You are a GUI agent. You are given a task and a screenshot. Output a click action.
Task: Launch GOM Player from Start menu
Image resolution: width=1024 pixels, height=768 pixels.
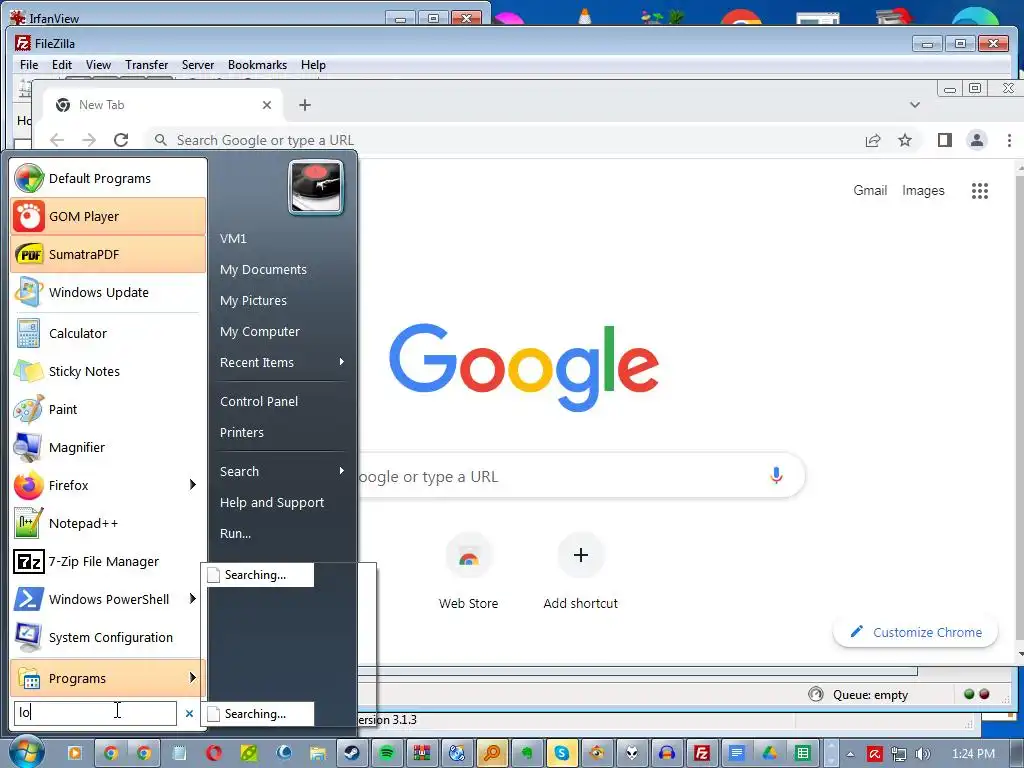tap(108, 216)
